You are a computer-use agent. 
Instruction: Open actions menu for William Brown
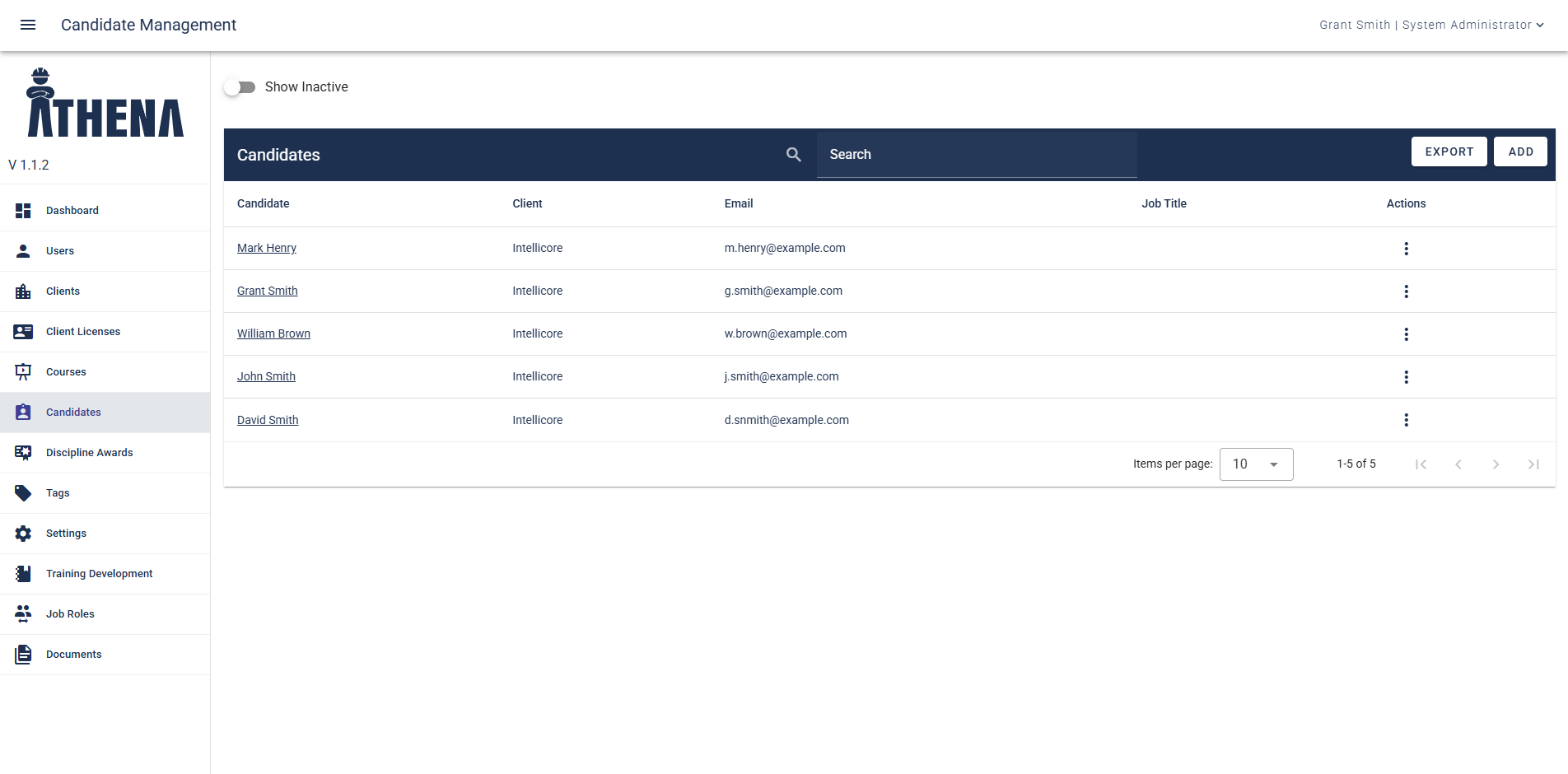pyautogui.click(x=1406, y=334)
